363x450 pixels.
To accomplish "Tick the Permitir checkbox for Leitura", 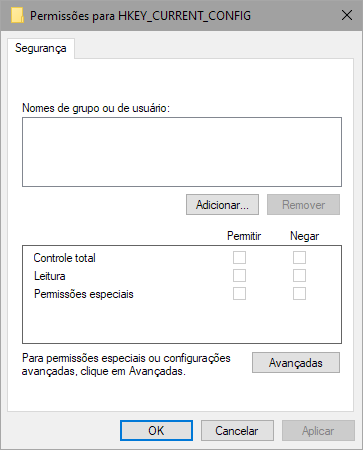I will pos(239,276).
